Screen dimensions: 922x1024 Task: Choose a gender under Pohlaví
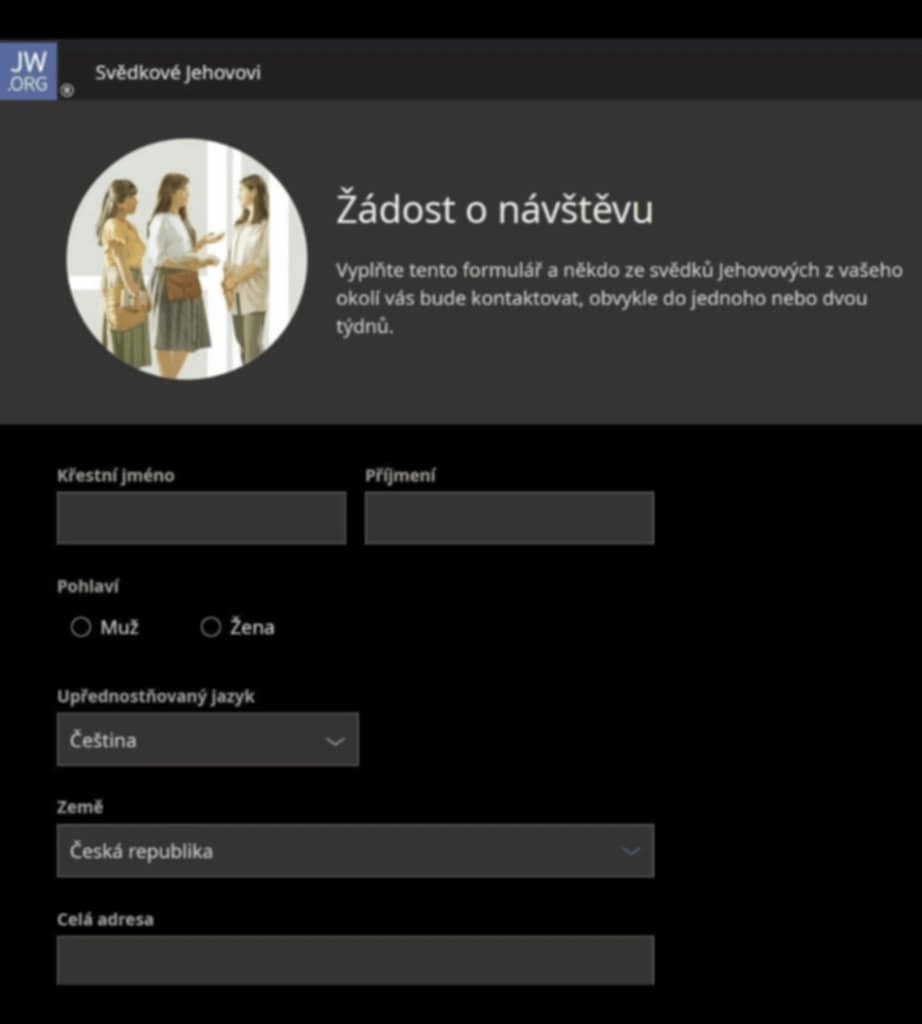pos(81,627)
